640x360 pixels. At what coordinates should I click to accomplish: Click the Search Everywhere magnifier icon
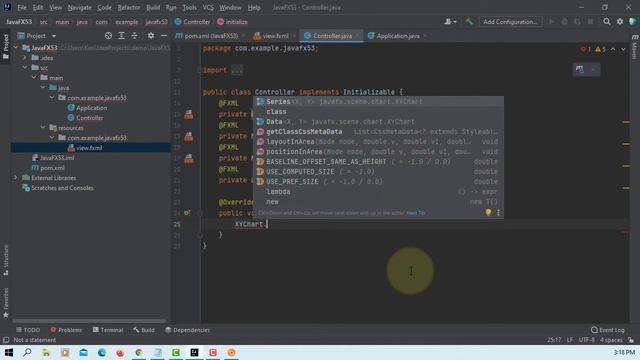[607, 22]
